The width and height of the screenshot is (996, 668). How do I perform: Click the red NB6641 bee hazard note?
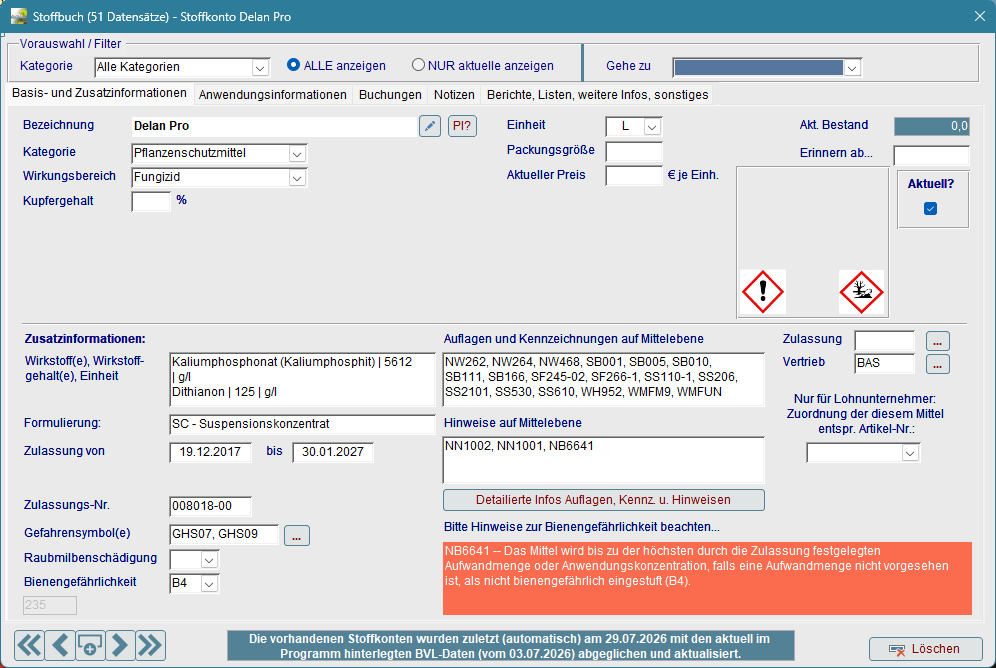pyautogui.click(x=707, y=578)
